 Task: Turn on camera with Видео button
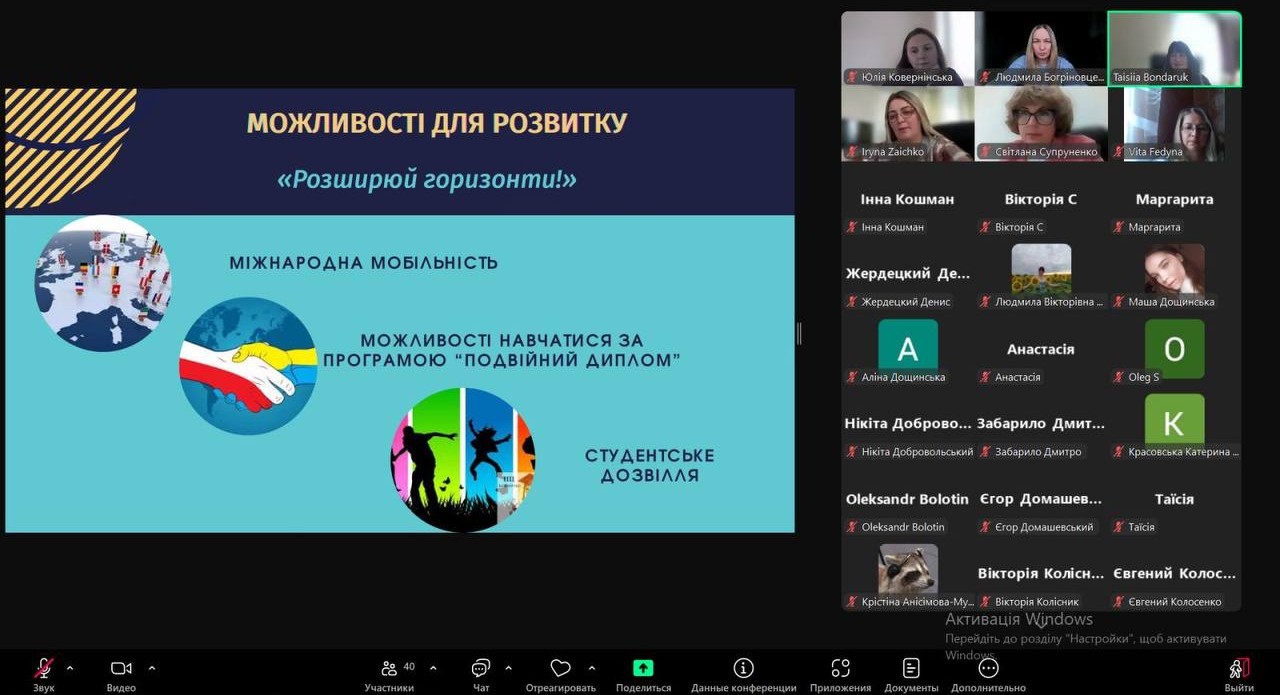point(121,669)
